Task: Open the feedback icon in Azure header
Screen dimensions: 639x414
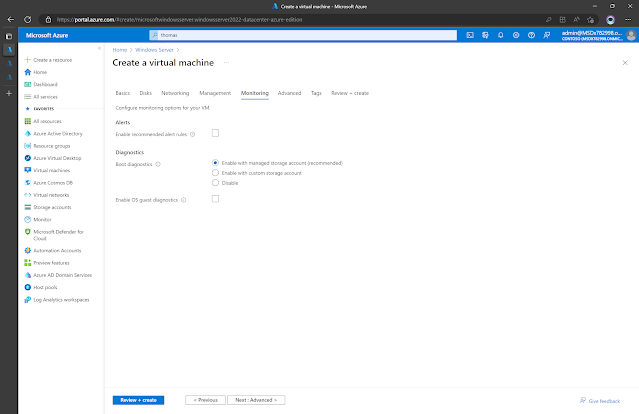Action: [547, 35]
